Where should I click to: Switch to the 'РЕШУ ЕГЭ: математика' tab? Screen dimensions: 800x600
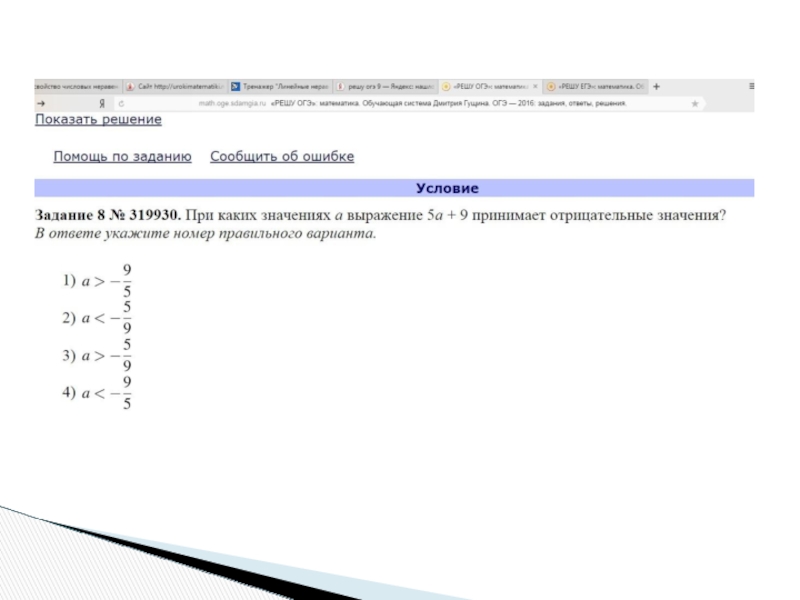pos(596,87)
